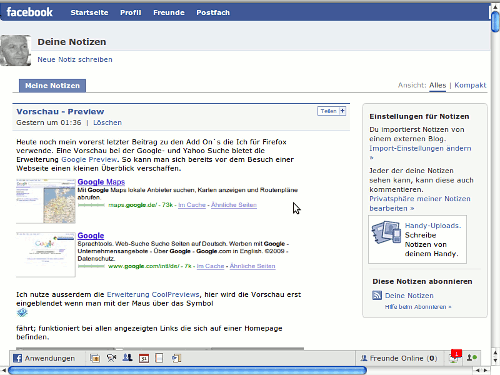Click the scroll left arrow at bottom
This screenshot has width=500, height=375.
click(x=3, y=370)
